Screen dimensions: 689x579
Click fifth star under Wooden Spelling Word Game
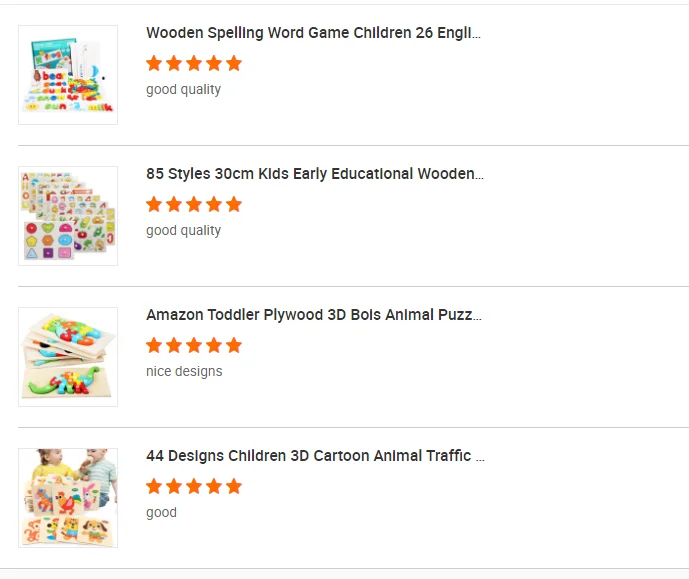pyautogui.click(x=234, y=64)
